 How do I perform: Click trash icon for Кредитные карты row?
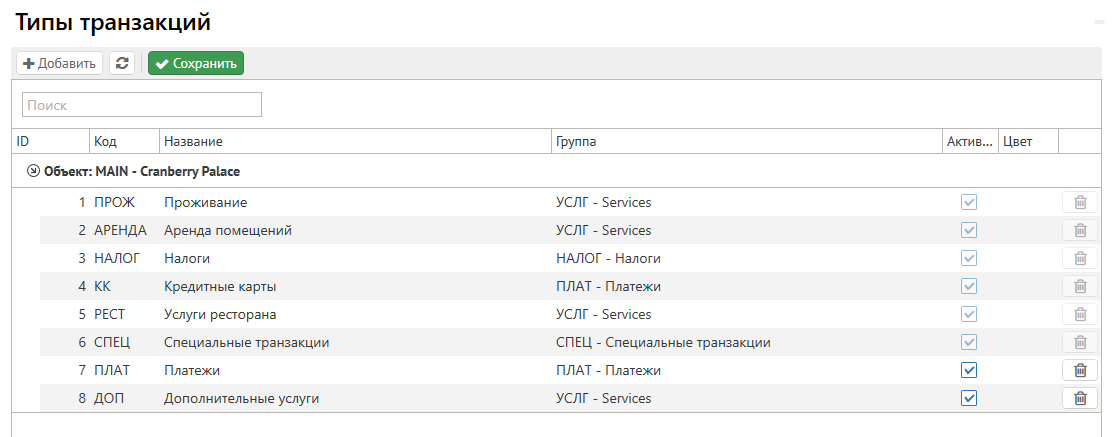click(x=1080, y=286)
